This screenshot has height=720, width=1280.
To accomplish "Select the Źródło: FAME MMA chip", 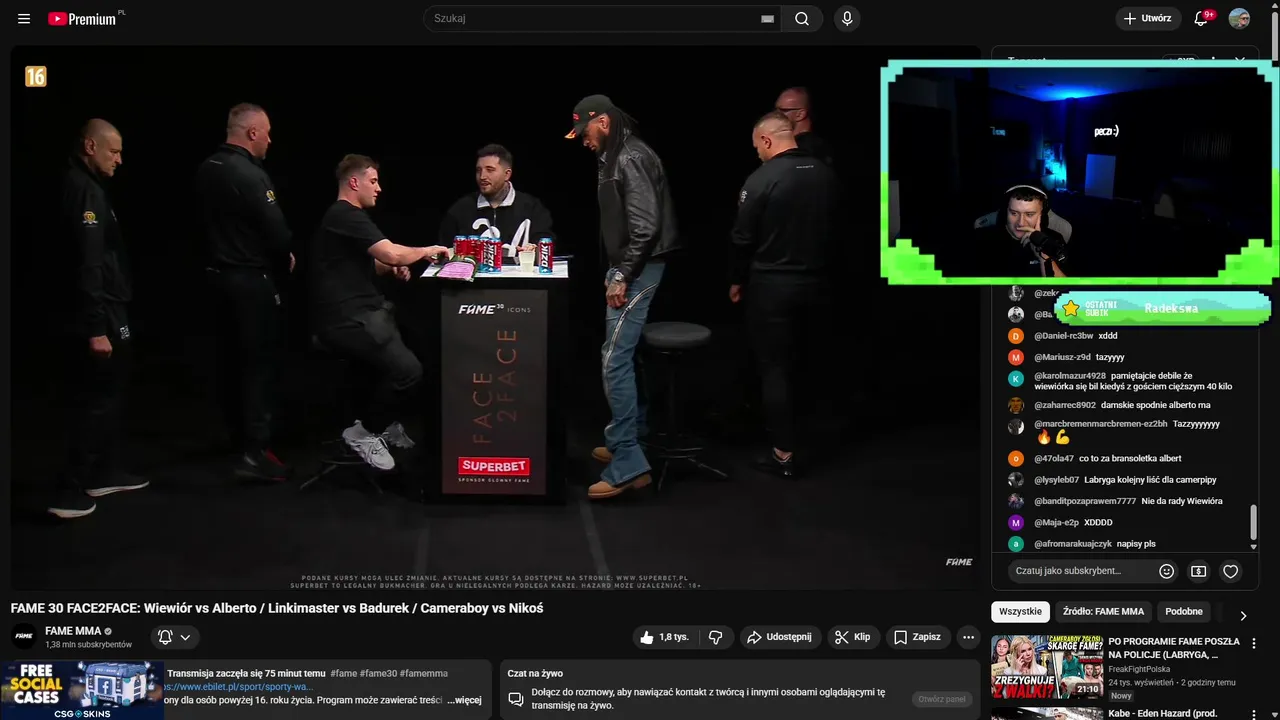I will point(1103,612).
